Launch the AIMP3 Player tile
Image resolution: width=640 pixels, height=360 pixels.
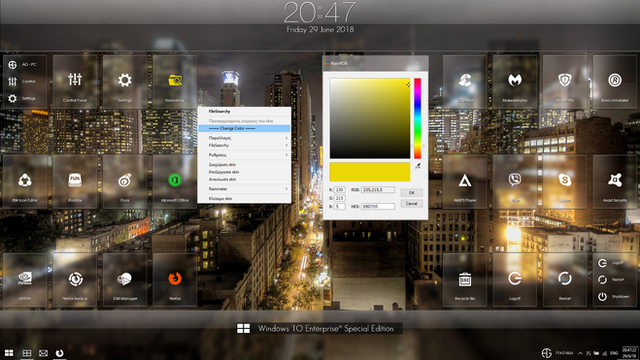[465, 182]
